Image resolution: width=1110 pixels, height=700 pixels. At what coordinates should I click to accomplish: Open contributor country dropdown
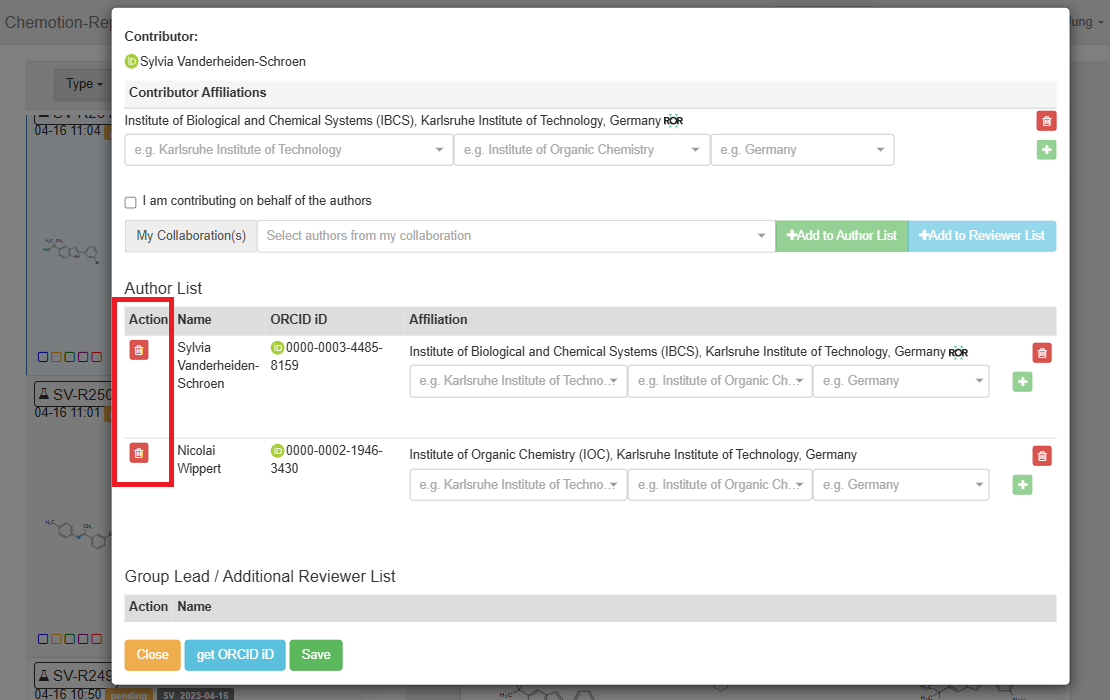tap(802, 150)
